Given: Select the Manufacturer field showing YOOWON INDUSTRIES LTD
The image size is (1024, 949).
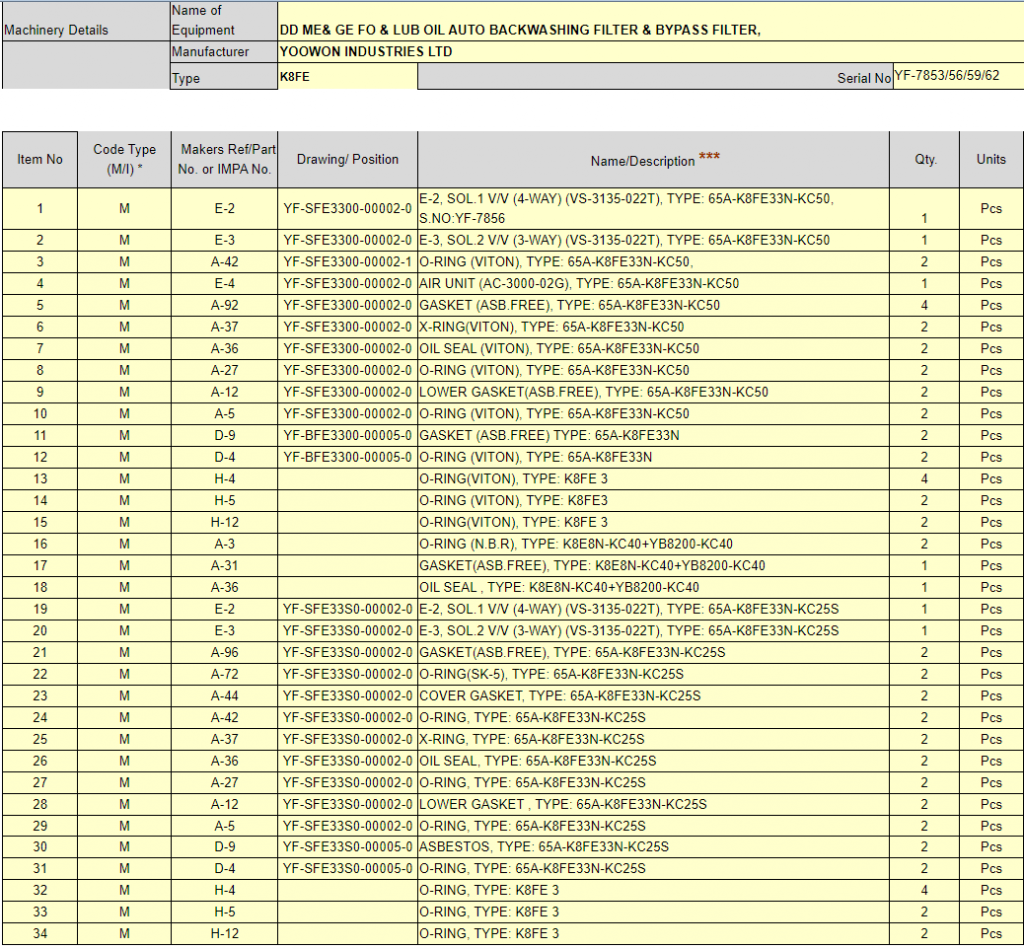Looking at the screenshot, I should [x=650, y=52].
